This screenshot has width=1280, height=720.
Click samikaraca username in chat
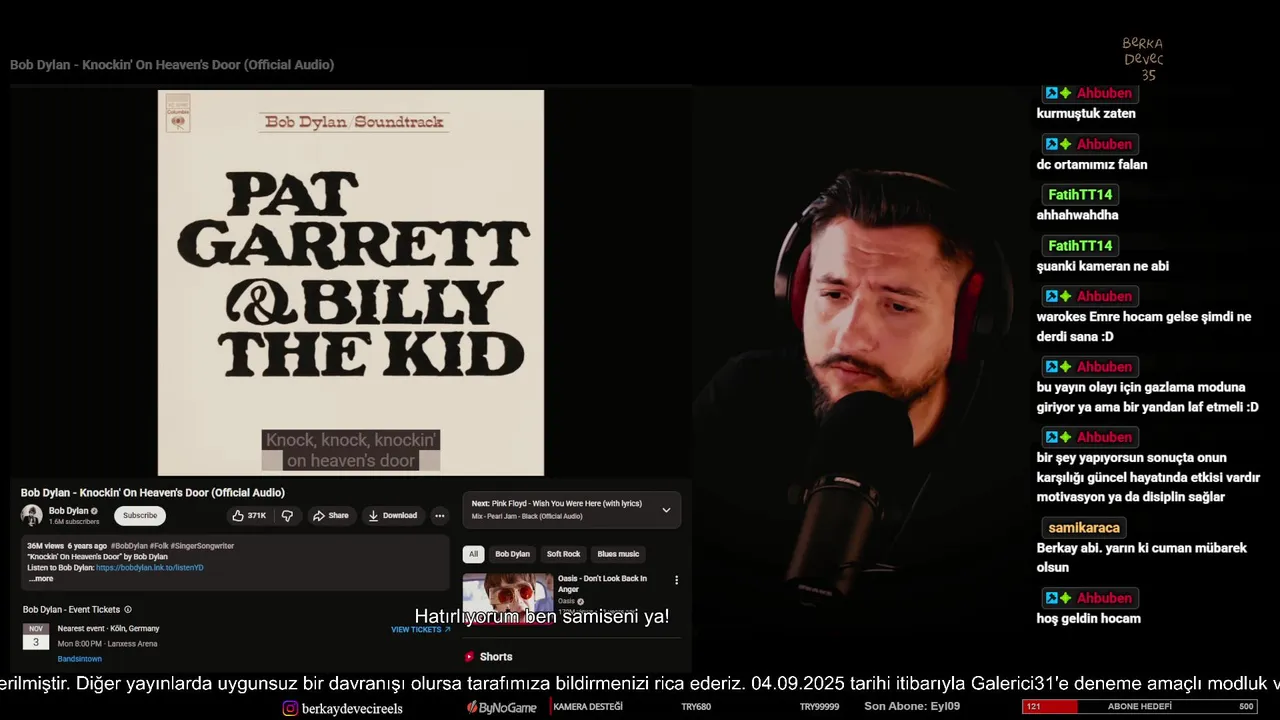tap(1085, 528)
